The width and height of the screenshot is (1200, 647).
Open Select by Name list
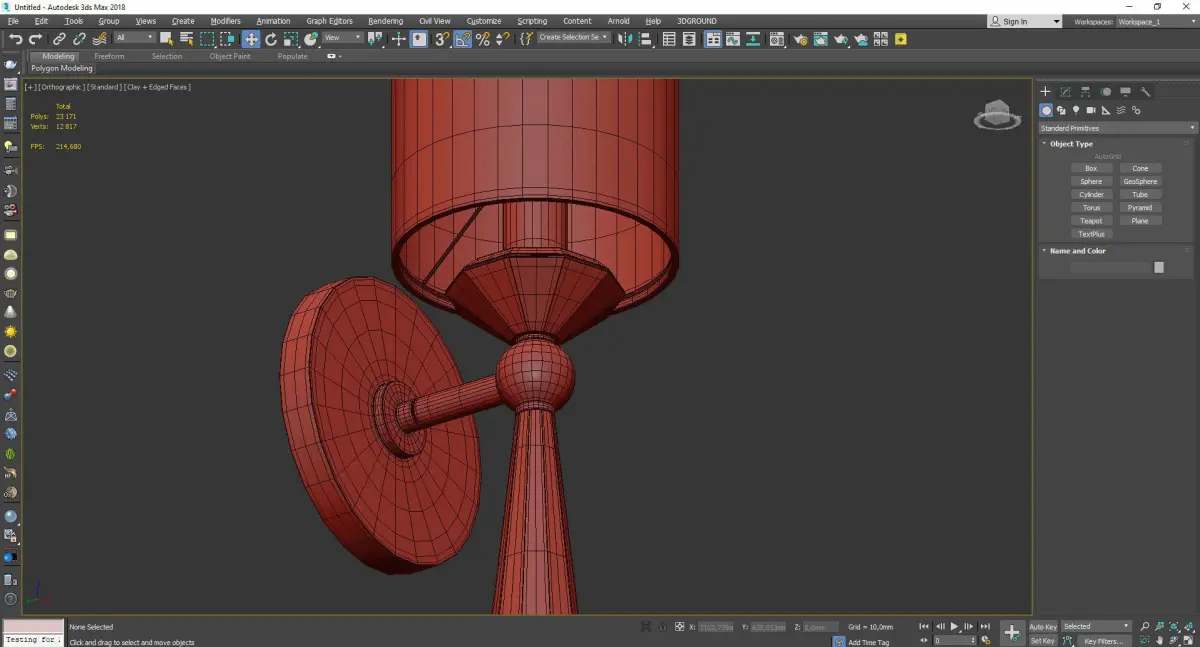[187, 39]
